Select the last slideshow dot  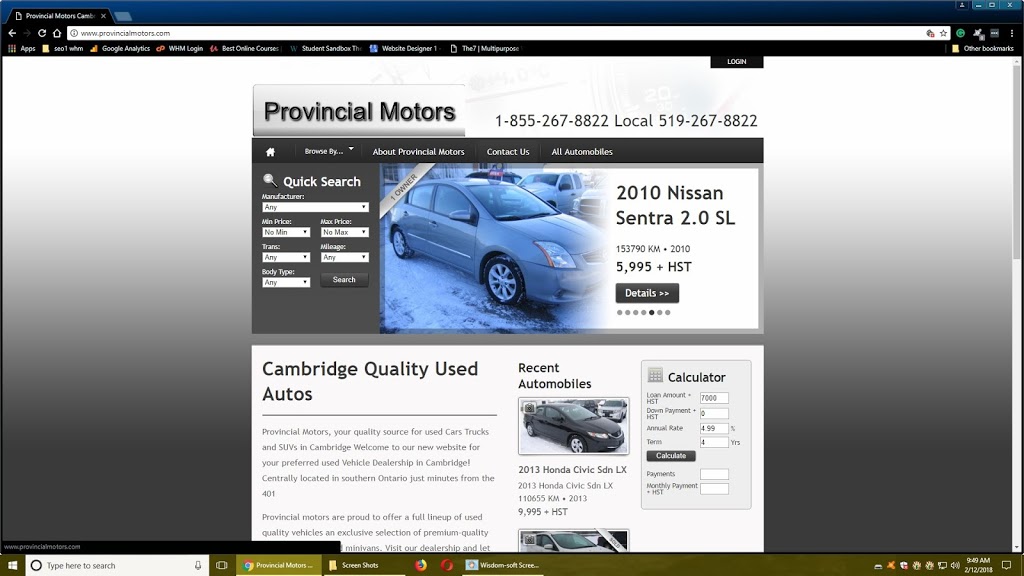667,313
